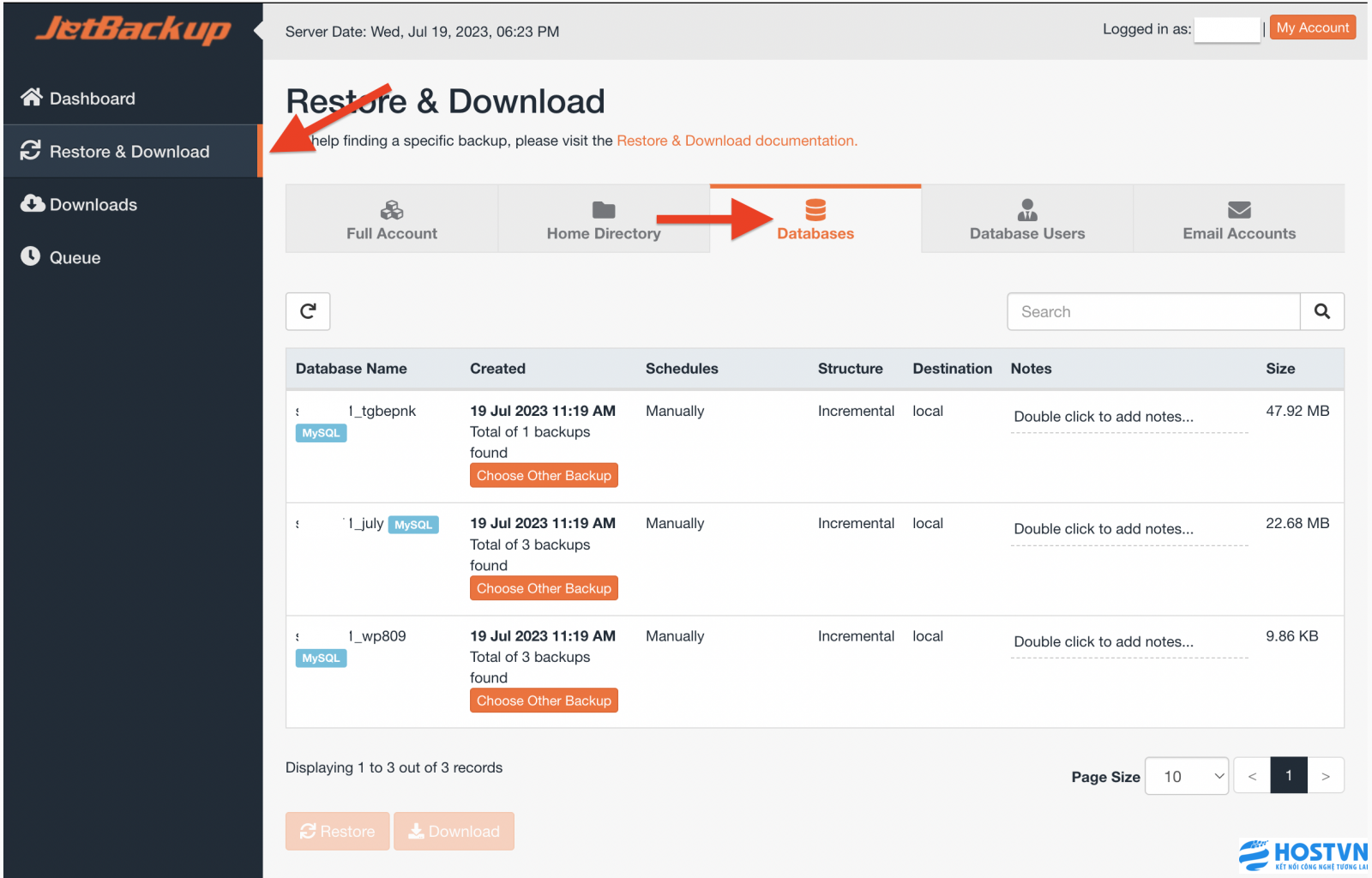Choose Other Backup for tgbepnk database
The height and width of the screenshot is (878, 1372).
click(544, 476)
